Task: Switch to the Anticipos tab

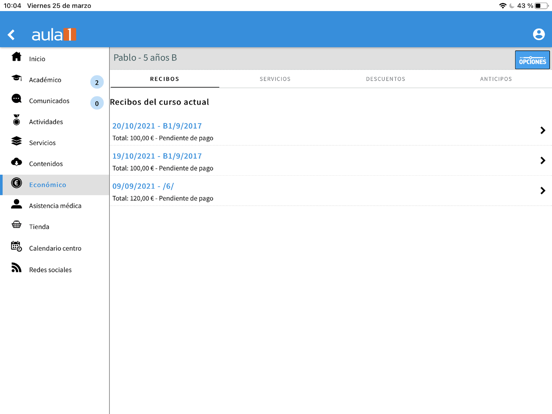Action: [x=496, y=79]
